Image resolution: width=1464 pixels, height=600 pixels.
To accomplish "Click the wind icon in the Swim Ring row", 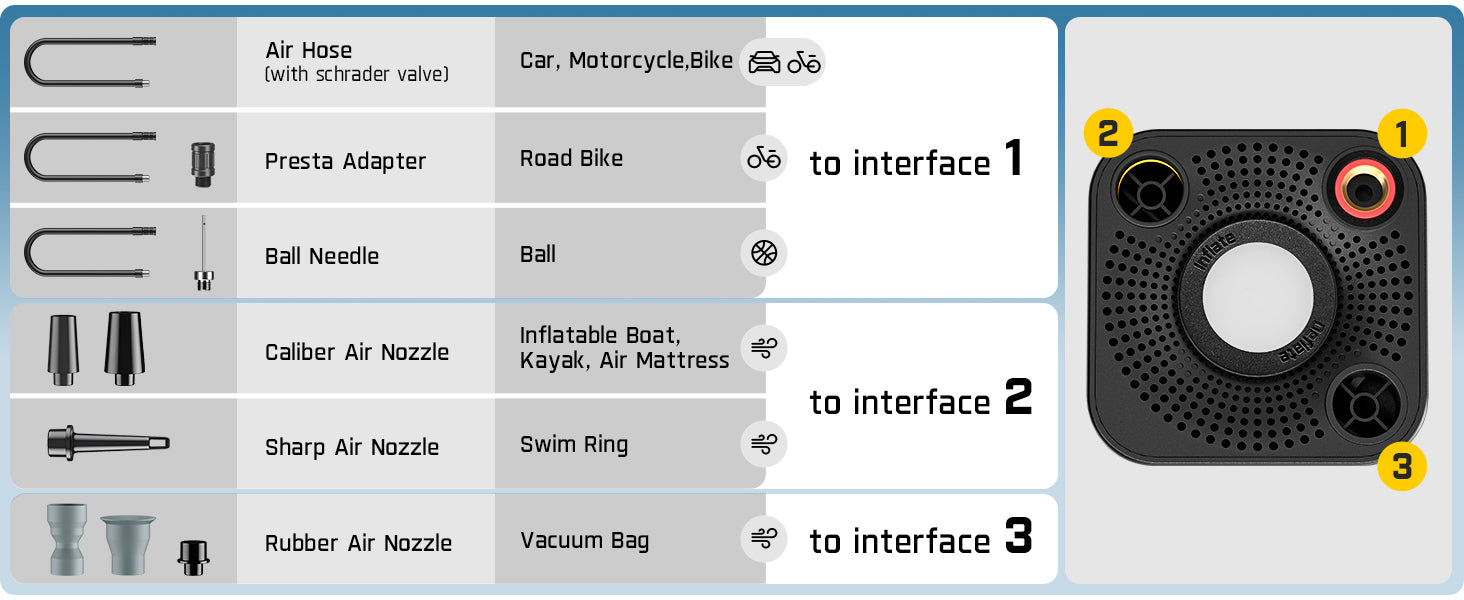I will [764, 444].
